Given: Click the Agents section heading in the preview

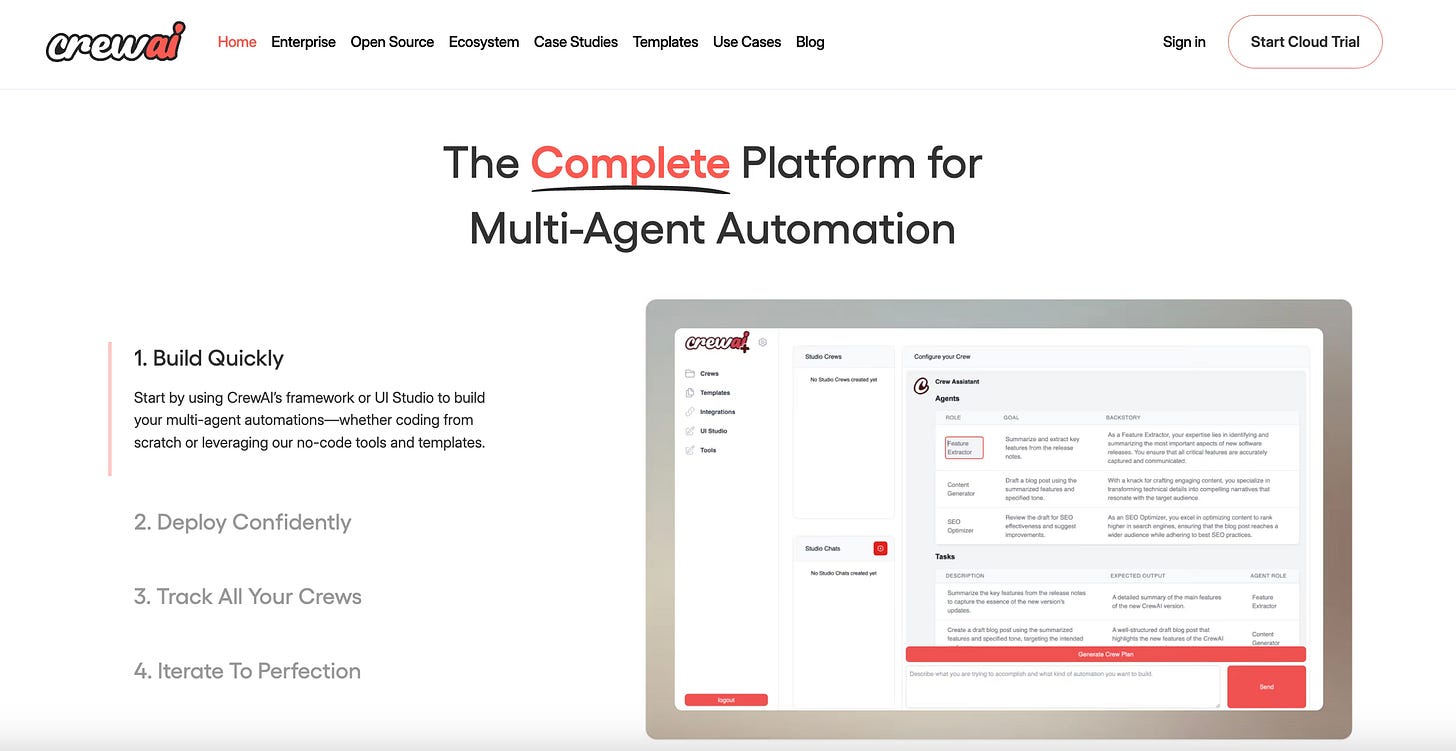Looking at the screenshot, I should [947, 398].
